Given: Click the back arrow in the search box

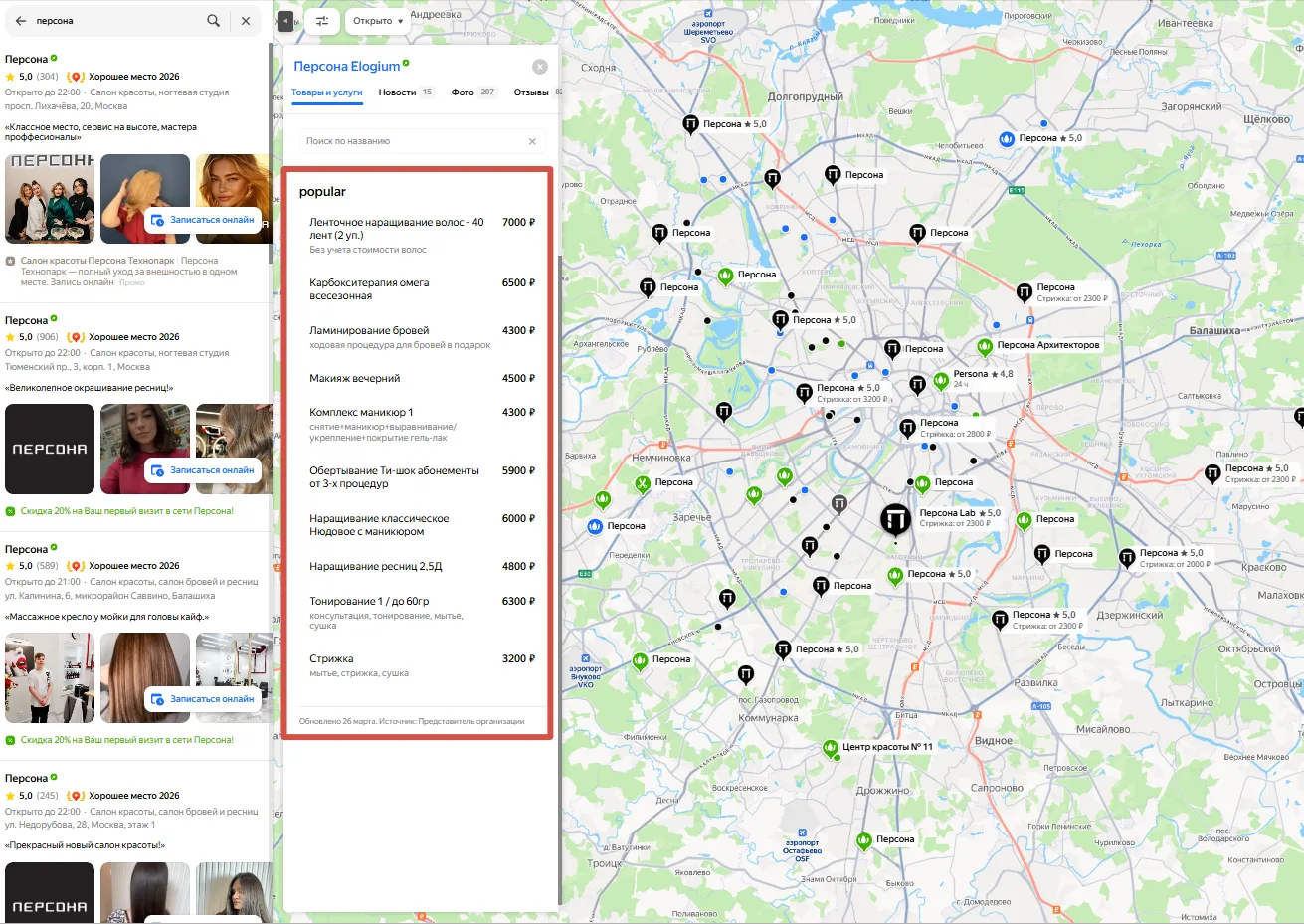Looking at the screenshot, I should 20,20.
